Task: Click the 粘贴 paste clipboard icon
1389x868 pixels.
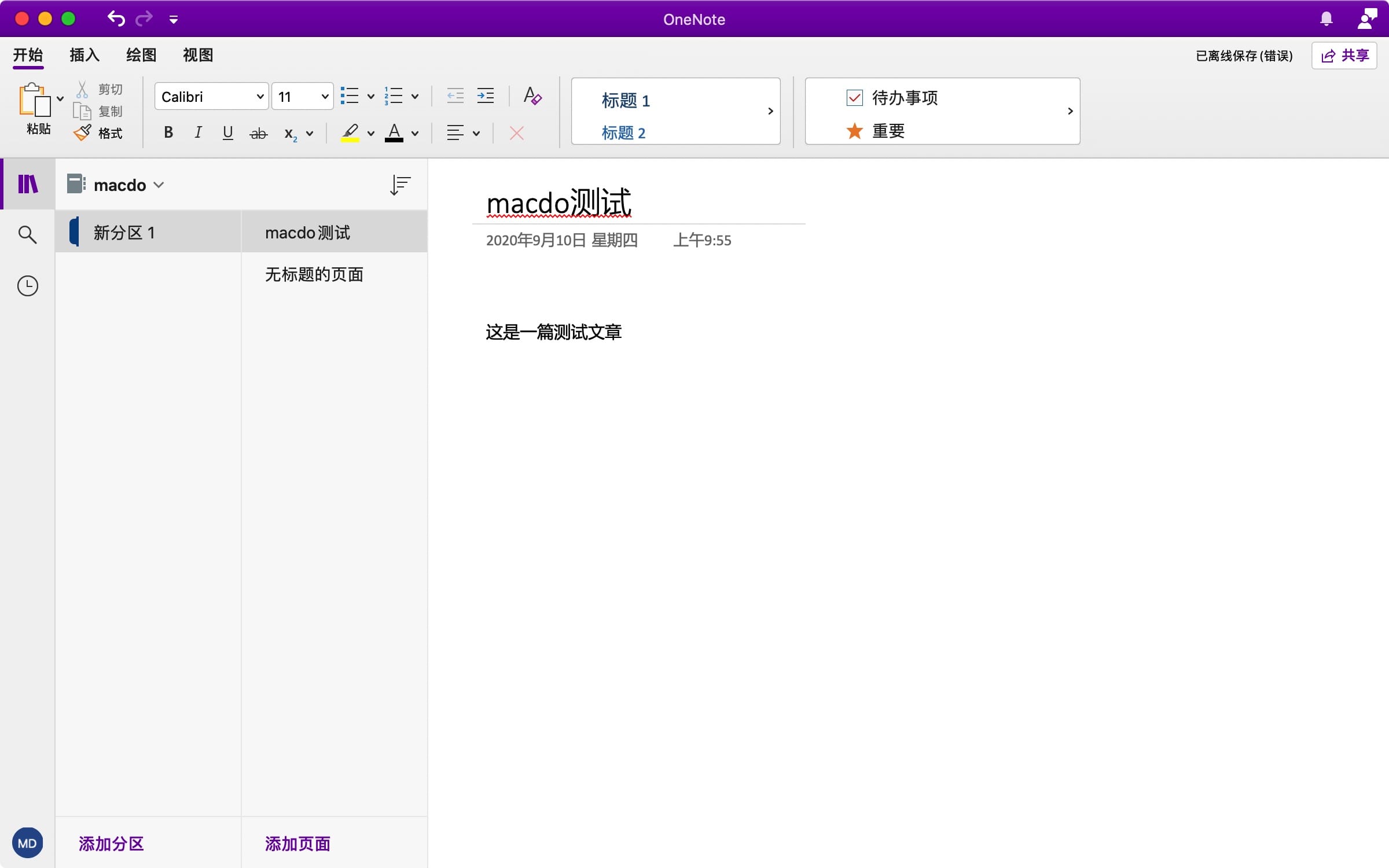Action: (35, 100)
